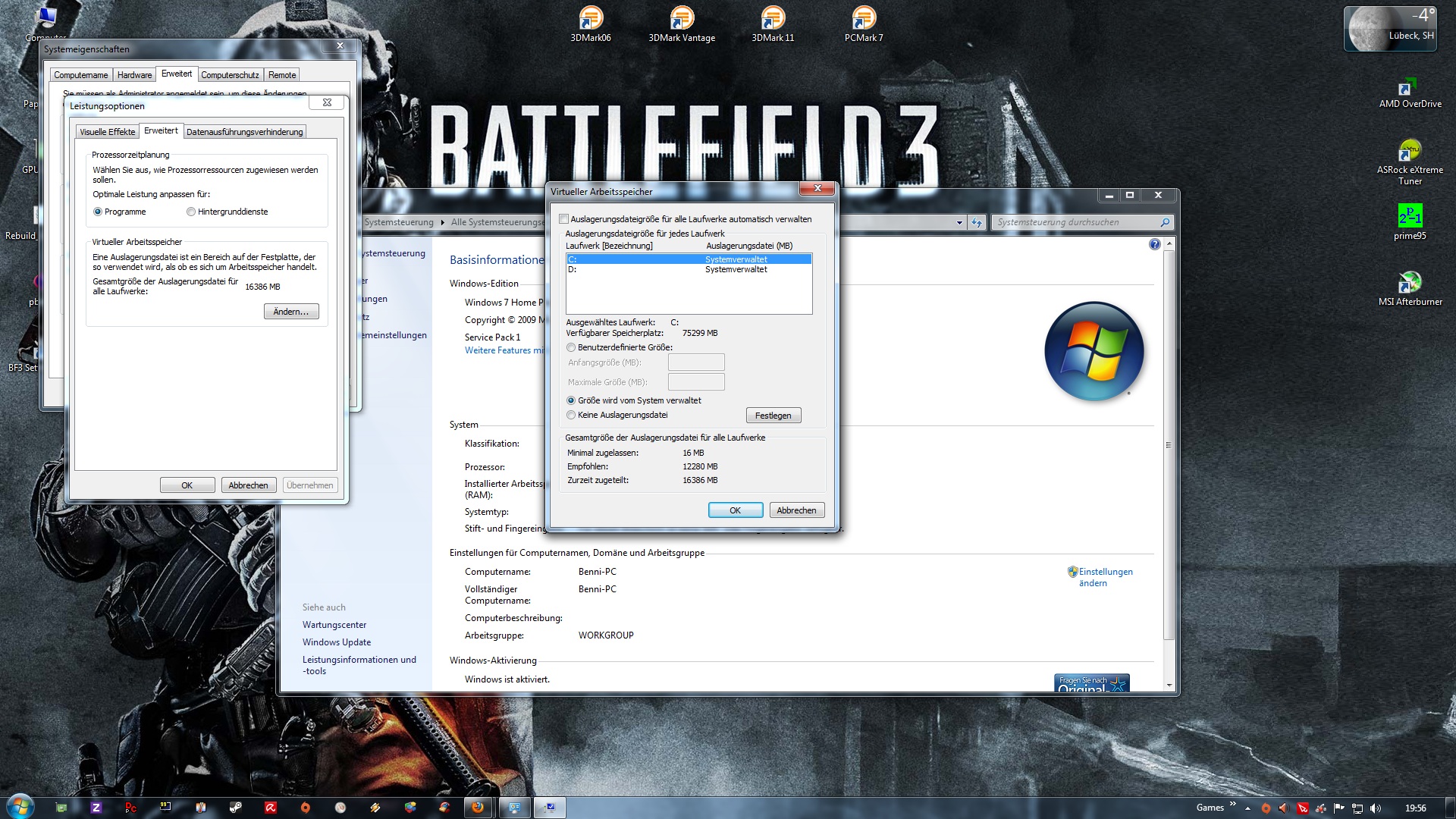Select Hintergrunddienste radio button
1456x819 pixels.
click(x=191, y=212)
